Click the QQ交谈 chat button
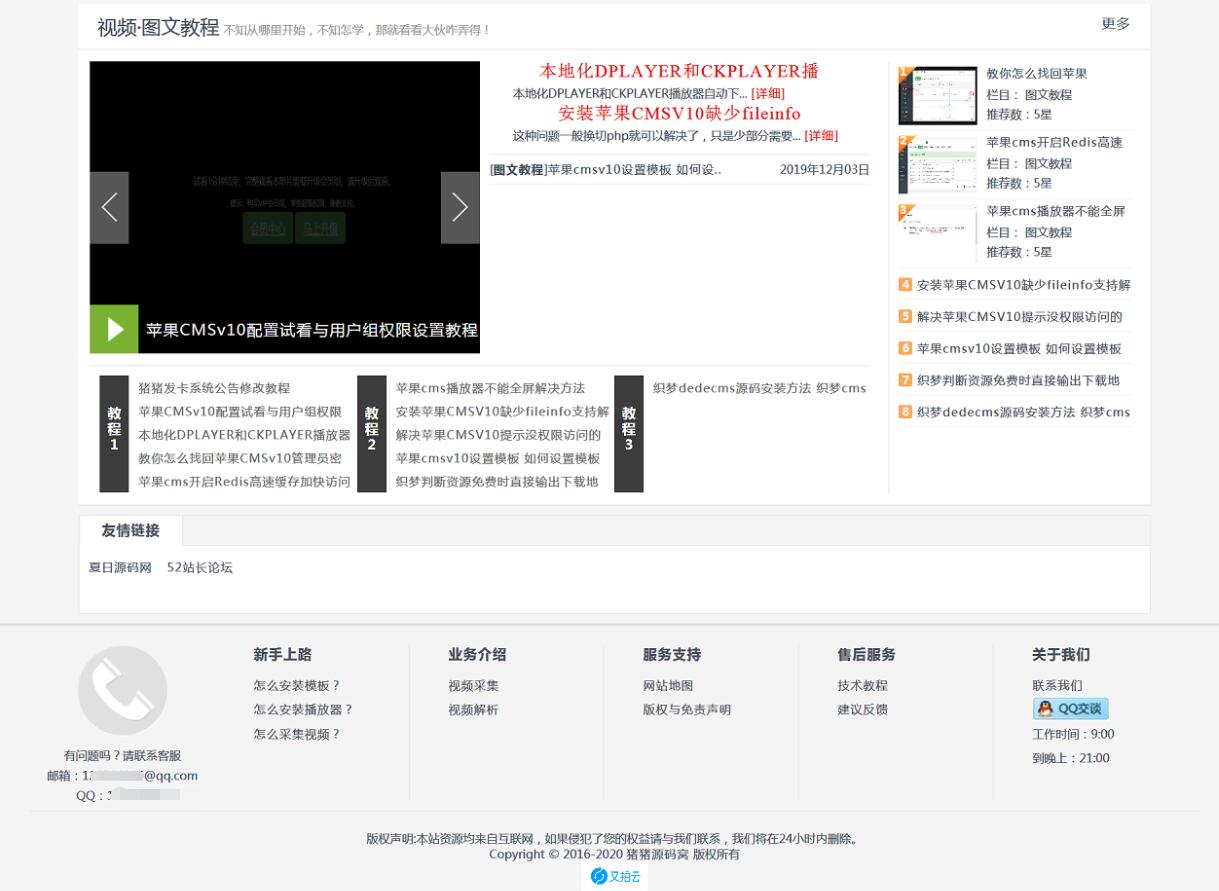 [x=1070, y=709]
